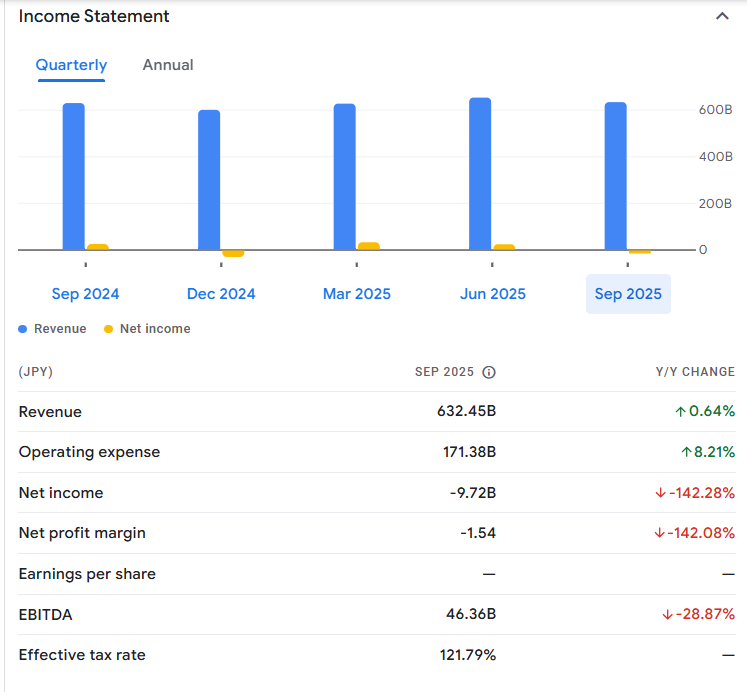The width and height of the screenshot is (747, 692).
Task: Click the blue Revenue legend dot
Action: (23, 329)
